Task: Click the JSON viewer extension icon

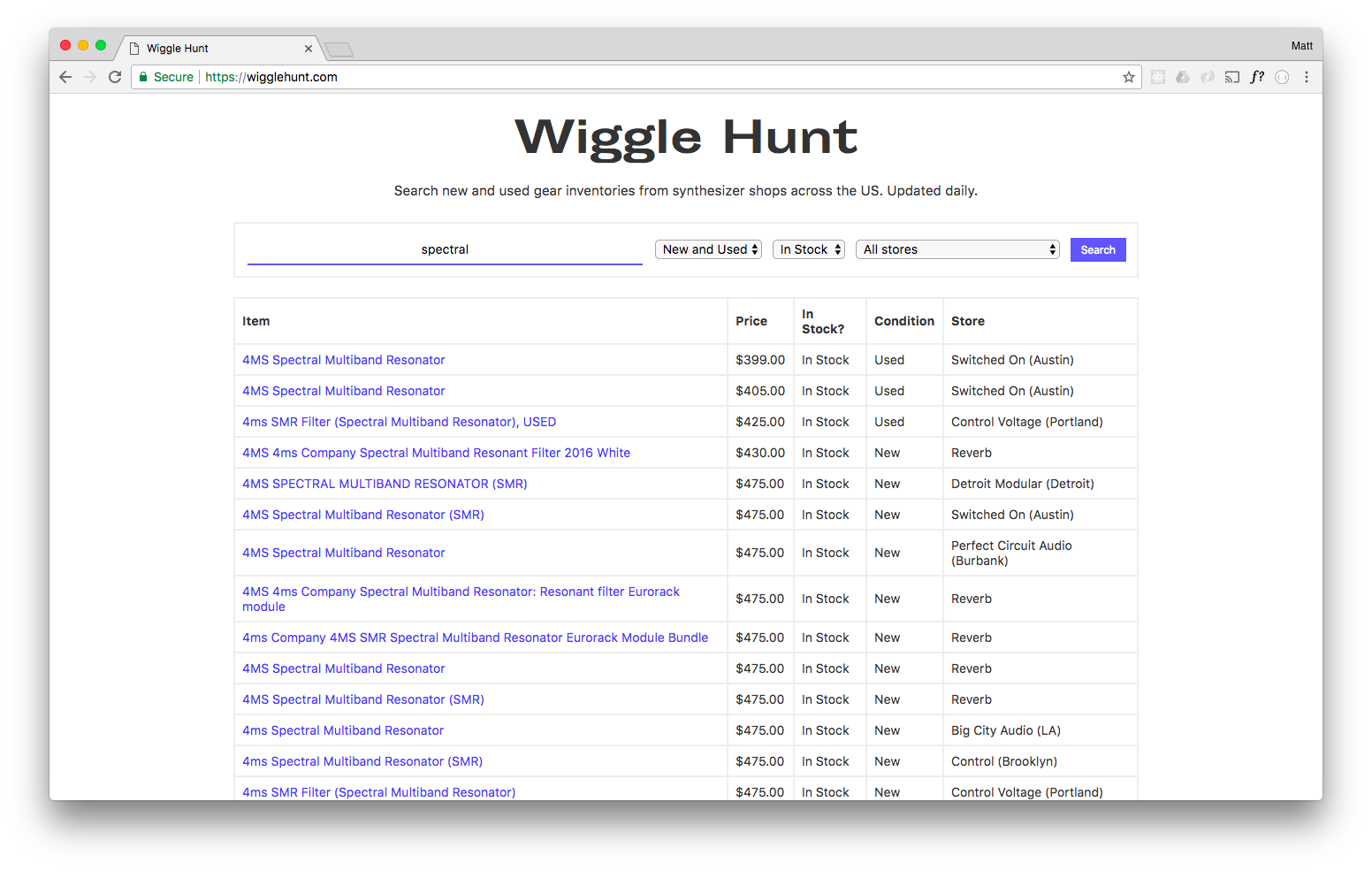Action: tap(1282, 77)
